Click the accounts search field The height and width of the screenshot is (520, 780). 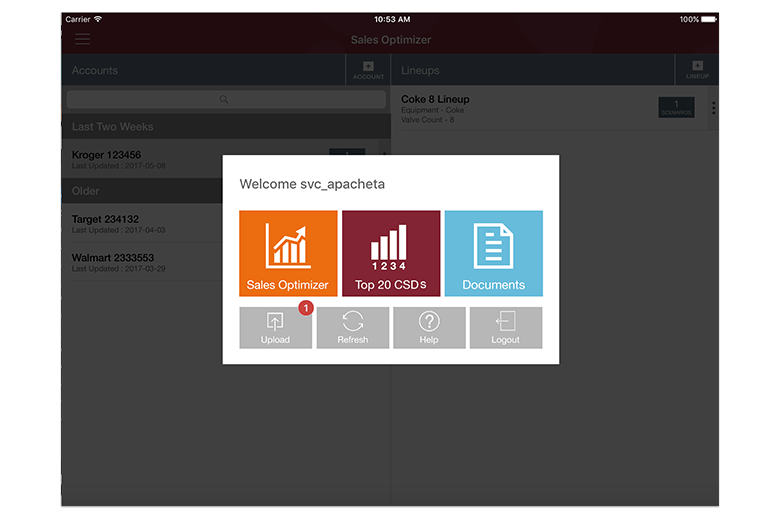point(226,100)
